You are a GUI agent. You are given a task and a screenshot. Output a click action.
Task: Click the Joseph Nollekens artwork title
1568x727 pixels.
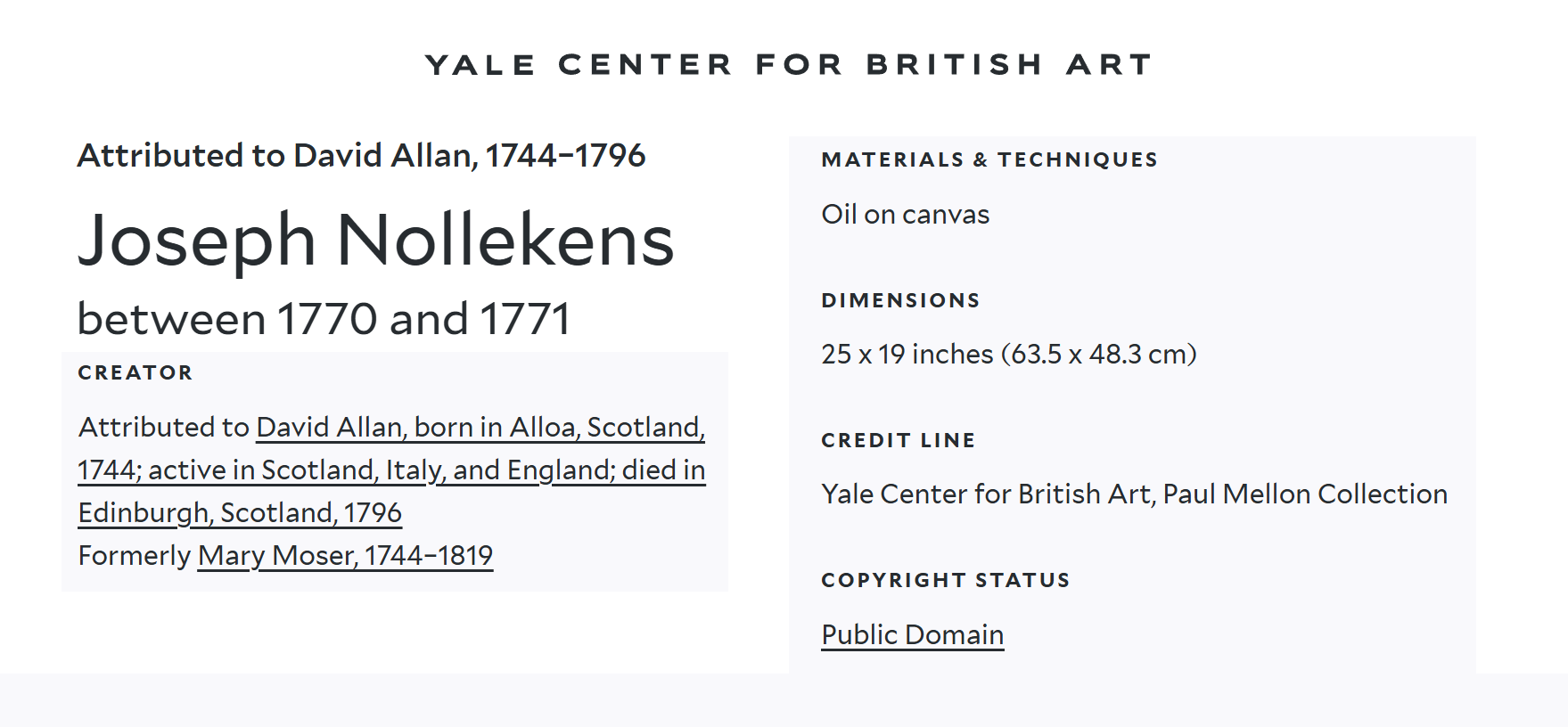click(375, 241)
